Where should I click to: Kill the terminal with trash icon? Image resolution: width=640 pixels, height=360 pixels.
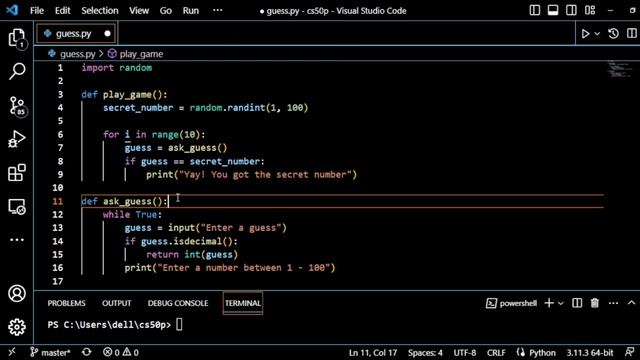(595, 303)
